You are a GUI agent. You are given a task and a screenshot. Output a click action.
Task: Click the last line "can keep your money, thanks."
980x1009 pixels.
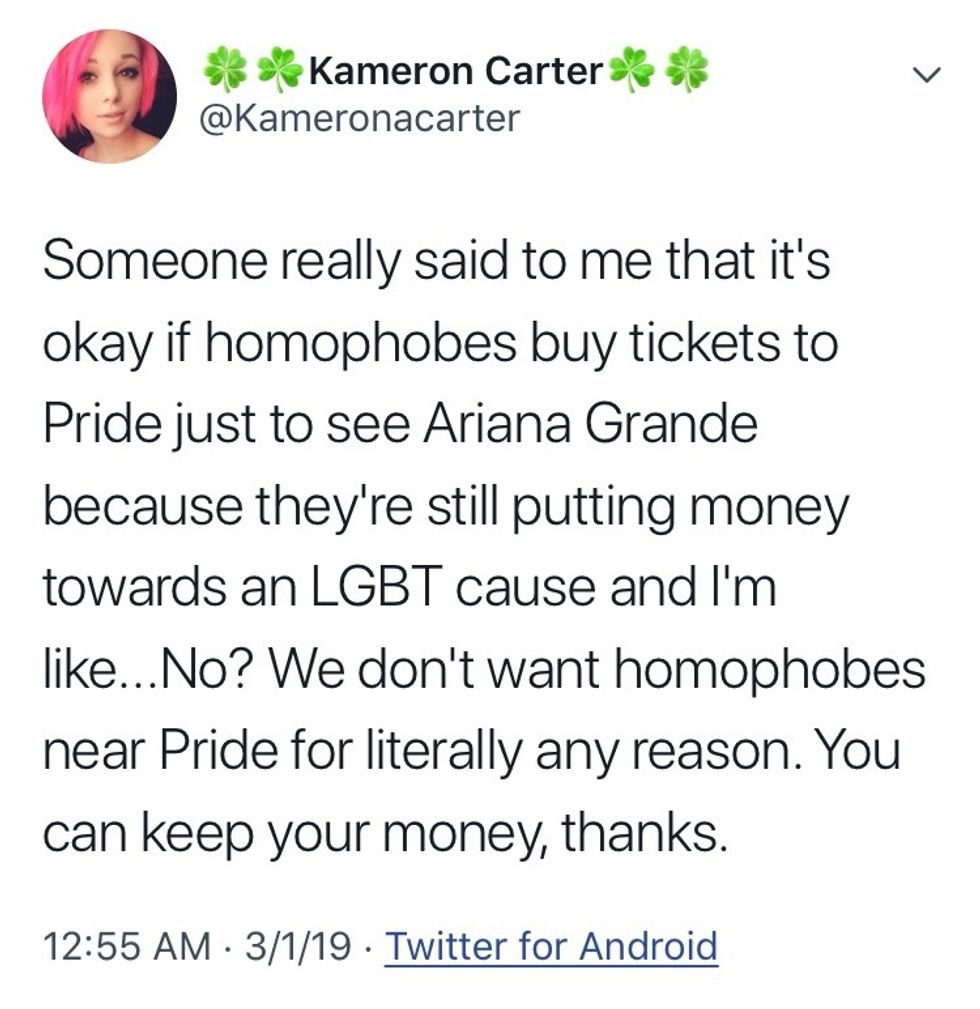coord(381,832)
